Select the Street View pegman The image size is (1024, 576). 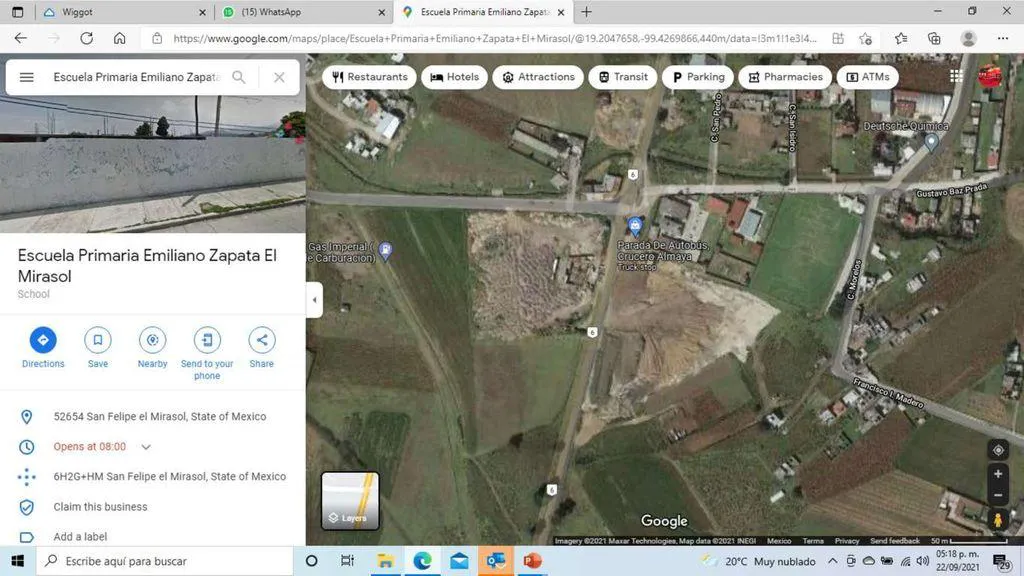tap(998, 520)
